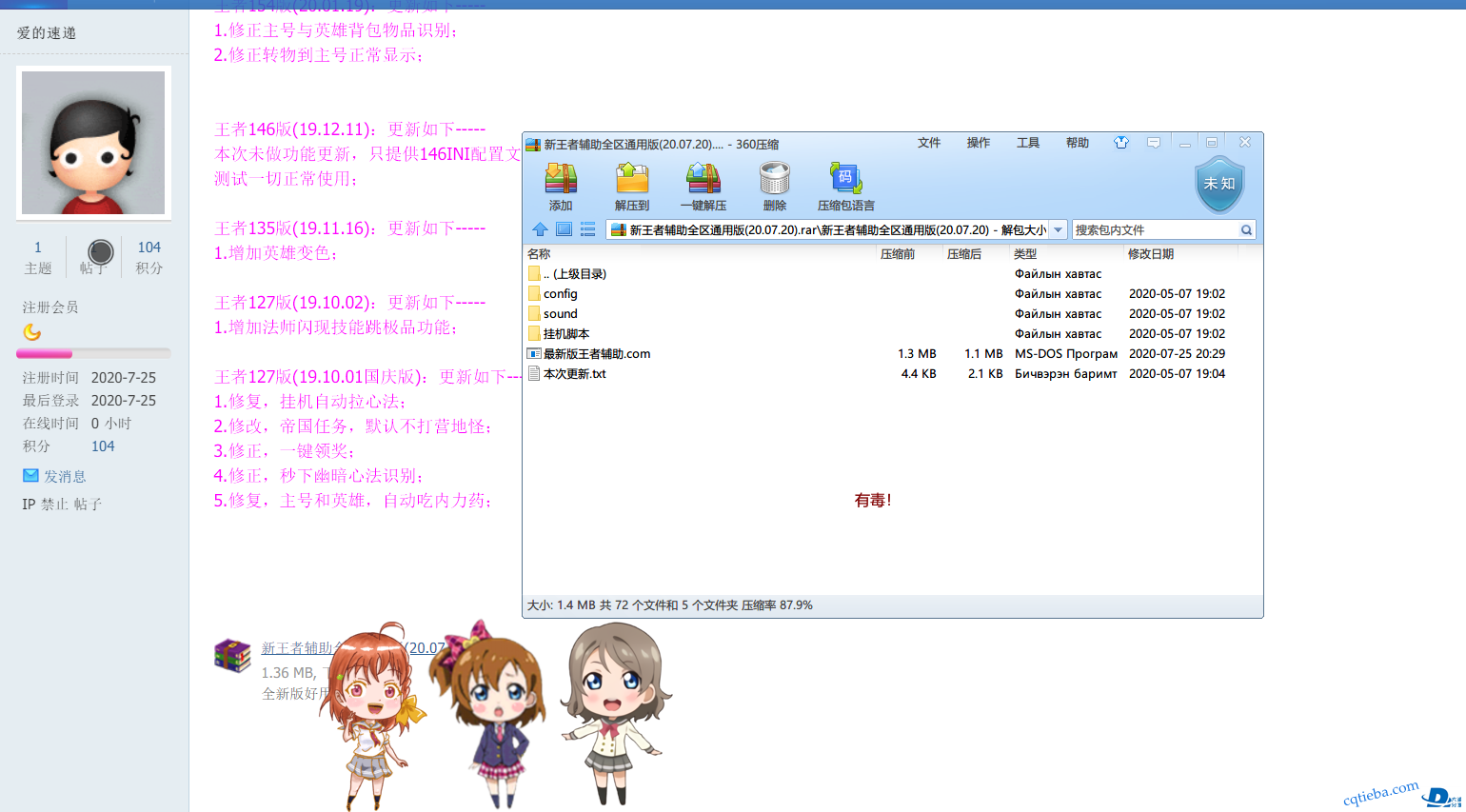This screenshot has width=1466, height=812.
Task: Select the config folder icon
Action: click(534, 293)
